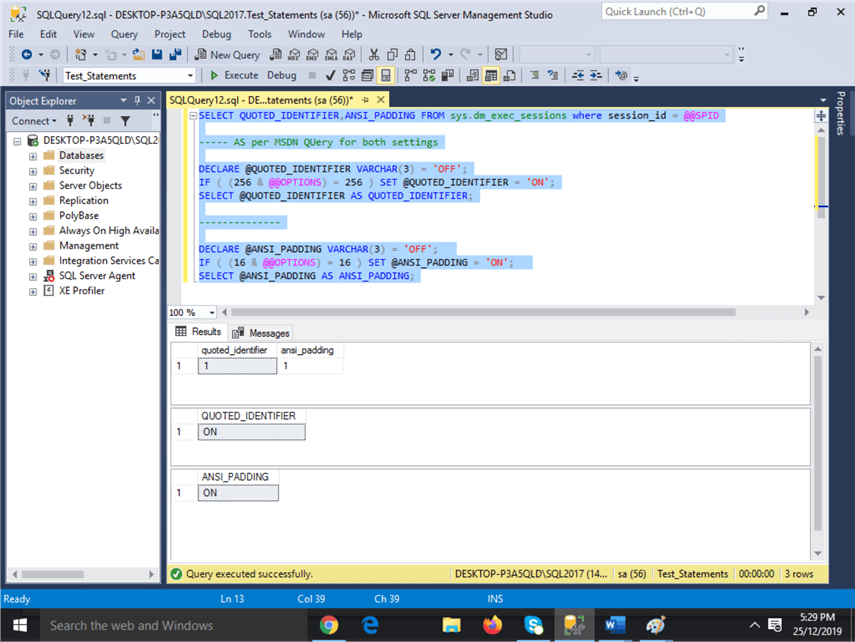Click the Change Connection icon
Image resolution: width=855 pixels, height=642 pixels.
tap(45, 75)
